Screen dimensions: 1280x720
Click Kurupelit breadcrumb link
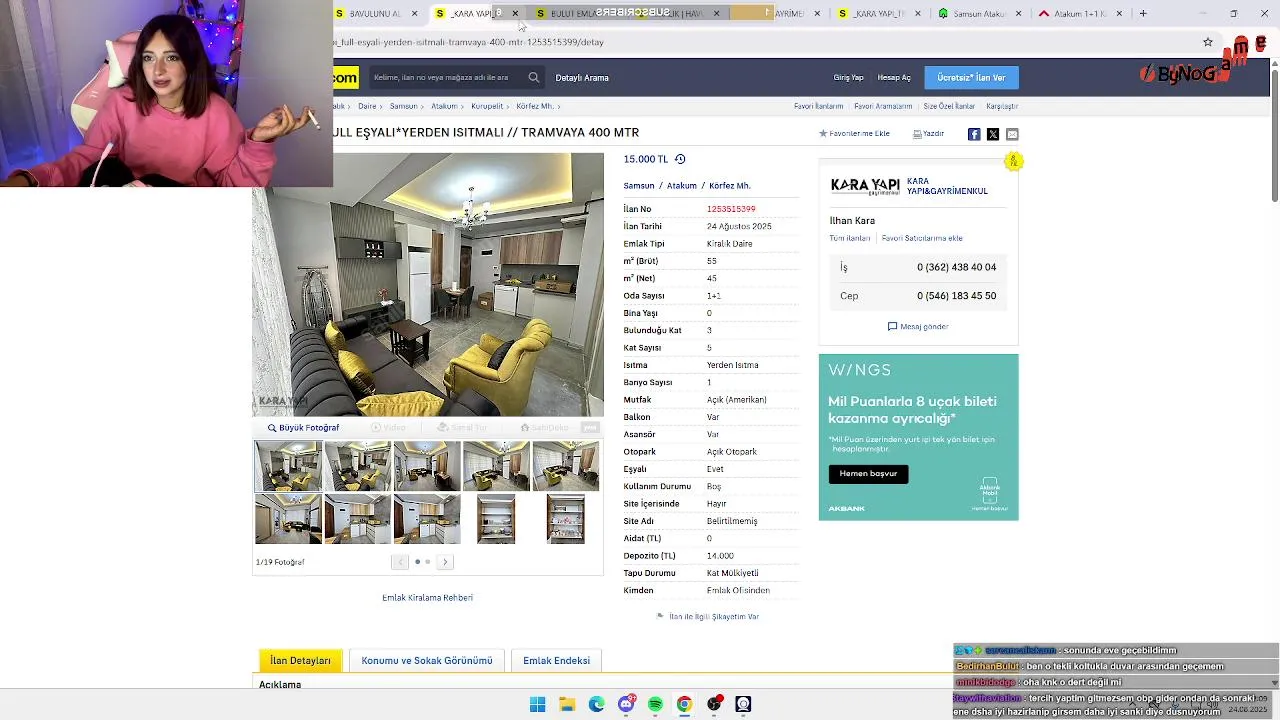(x=487, y=106)
